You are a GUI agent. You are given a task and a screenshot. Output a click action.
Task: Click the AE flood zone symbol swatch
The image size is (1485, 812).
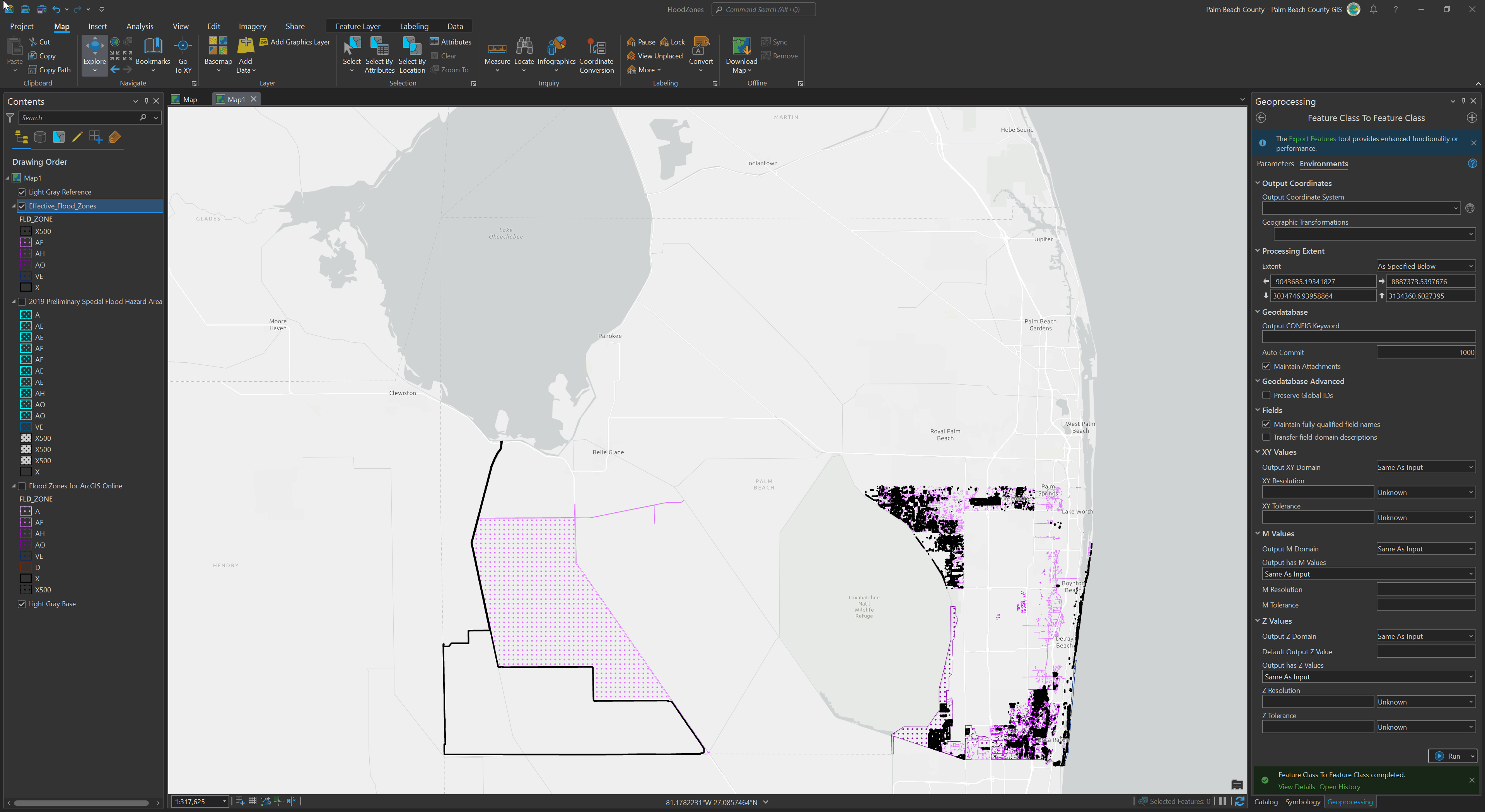[x=26, y=242]
